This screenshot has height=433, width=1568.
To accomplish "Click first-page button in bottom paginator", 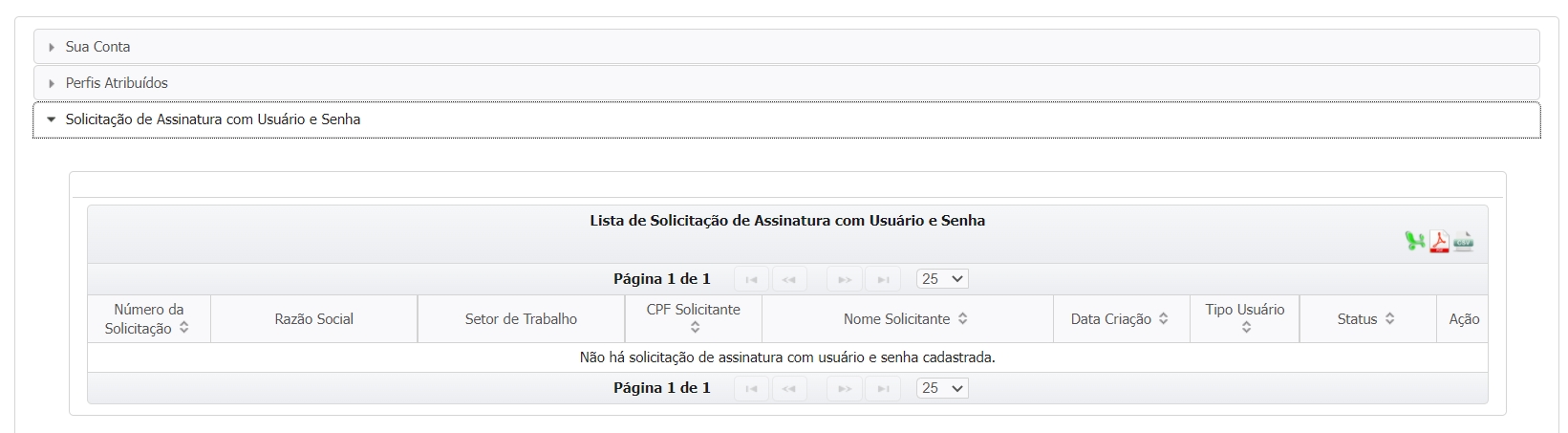I will [x=751, y=388].
